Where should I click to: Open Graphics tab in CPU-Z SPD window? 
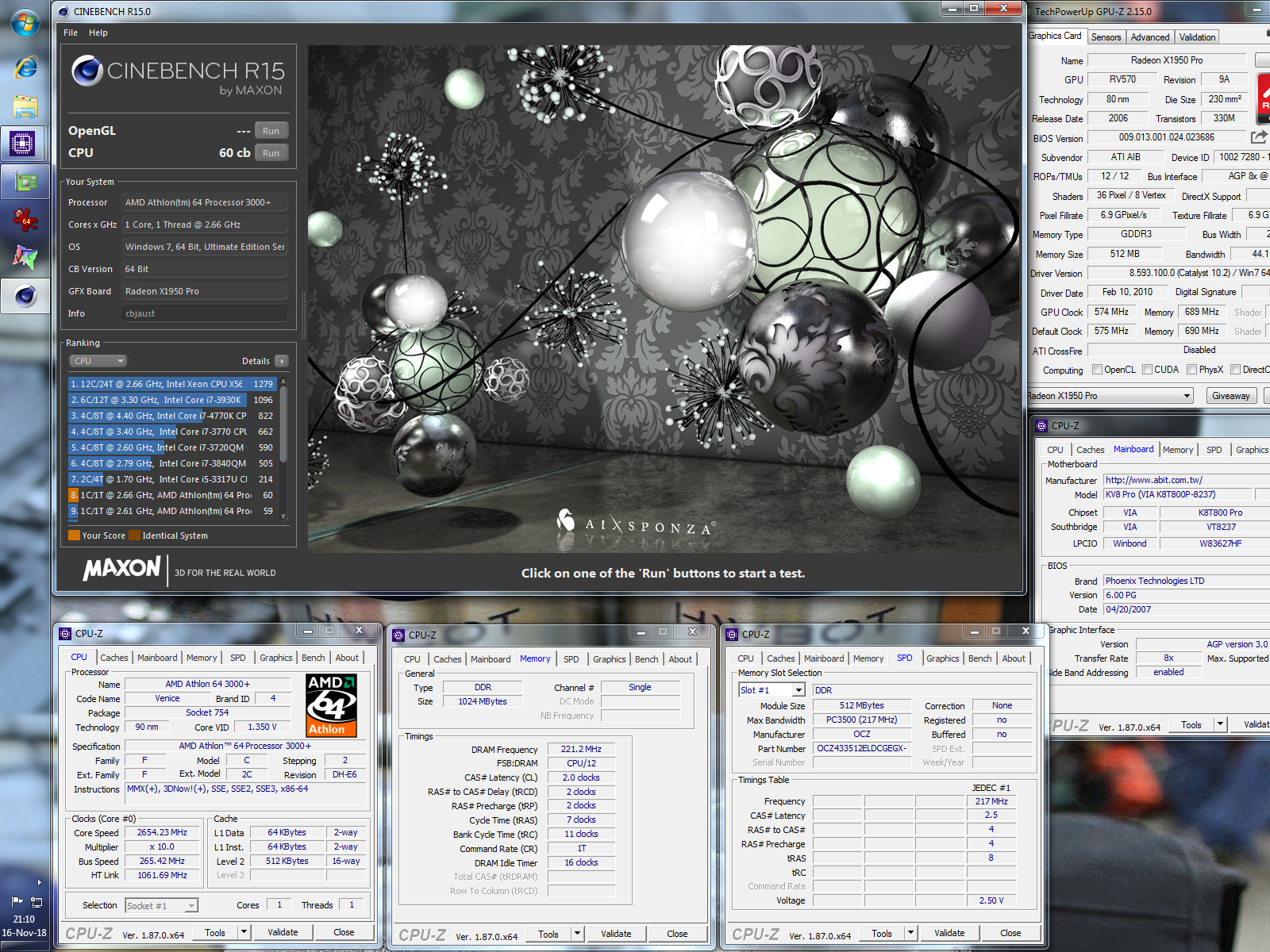(x=943, y=658)
